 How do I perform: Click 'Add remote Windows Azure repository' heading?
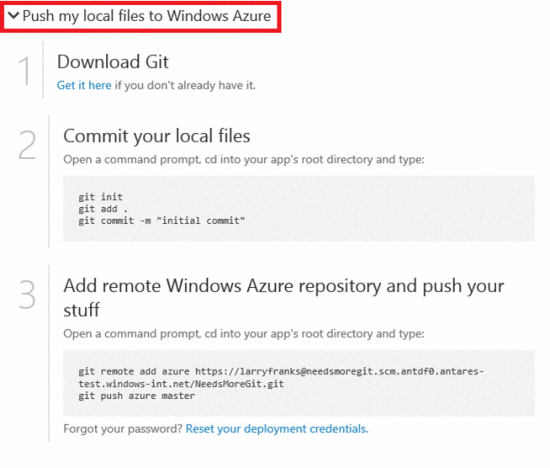(284, 297)
